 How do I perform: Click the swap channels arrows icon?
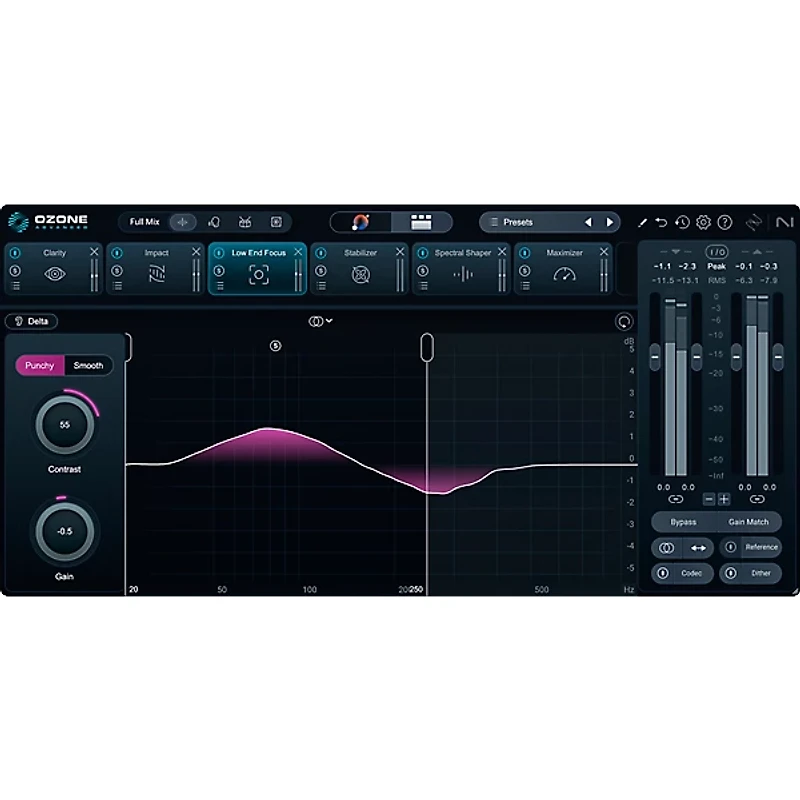pyautogui.click(x=698, y=548)
